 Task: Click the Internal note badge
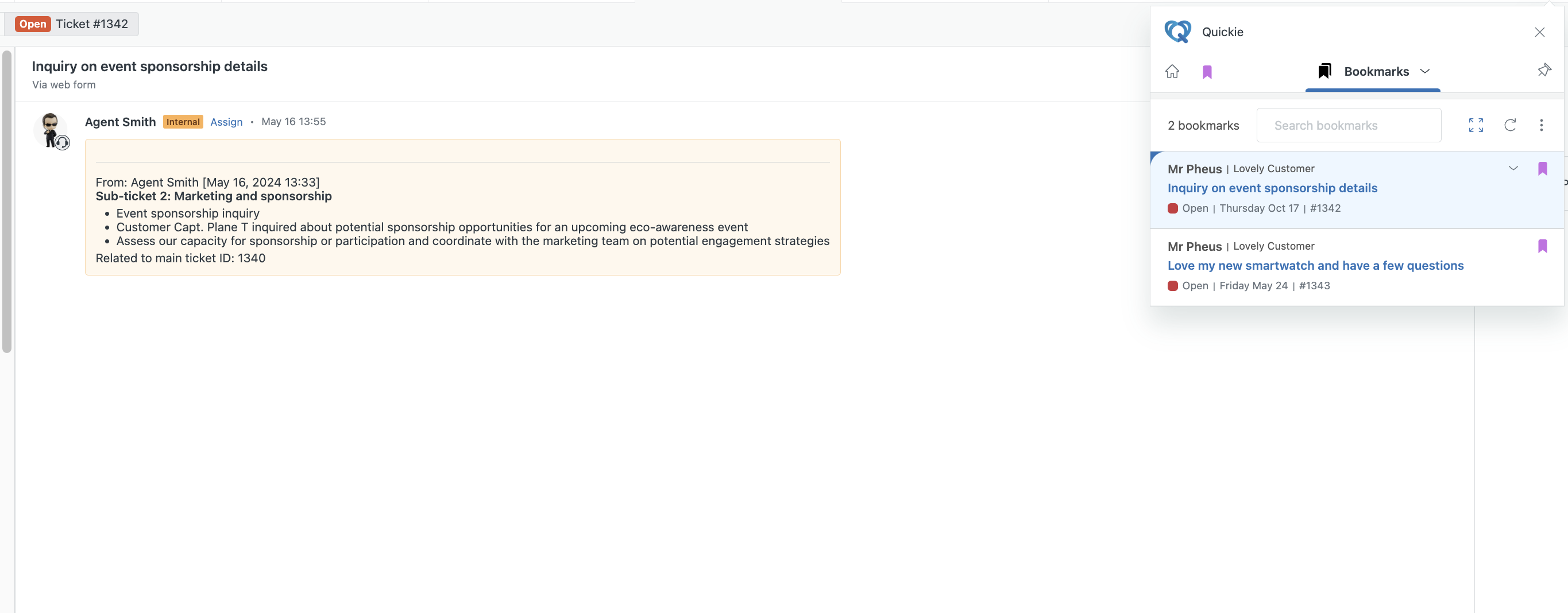(x=183, y=122)
